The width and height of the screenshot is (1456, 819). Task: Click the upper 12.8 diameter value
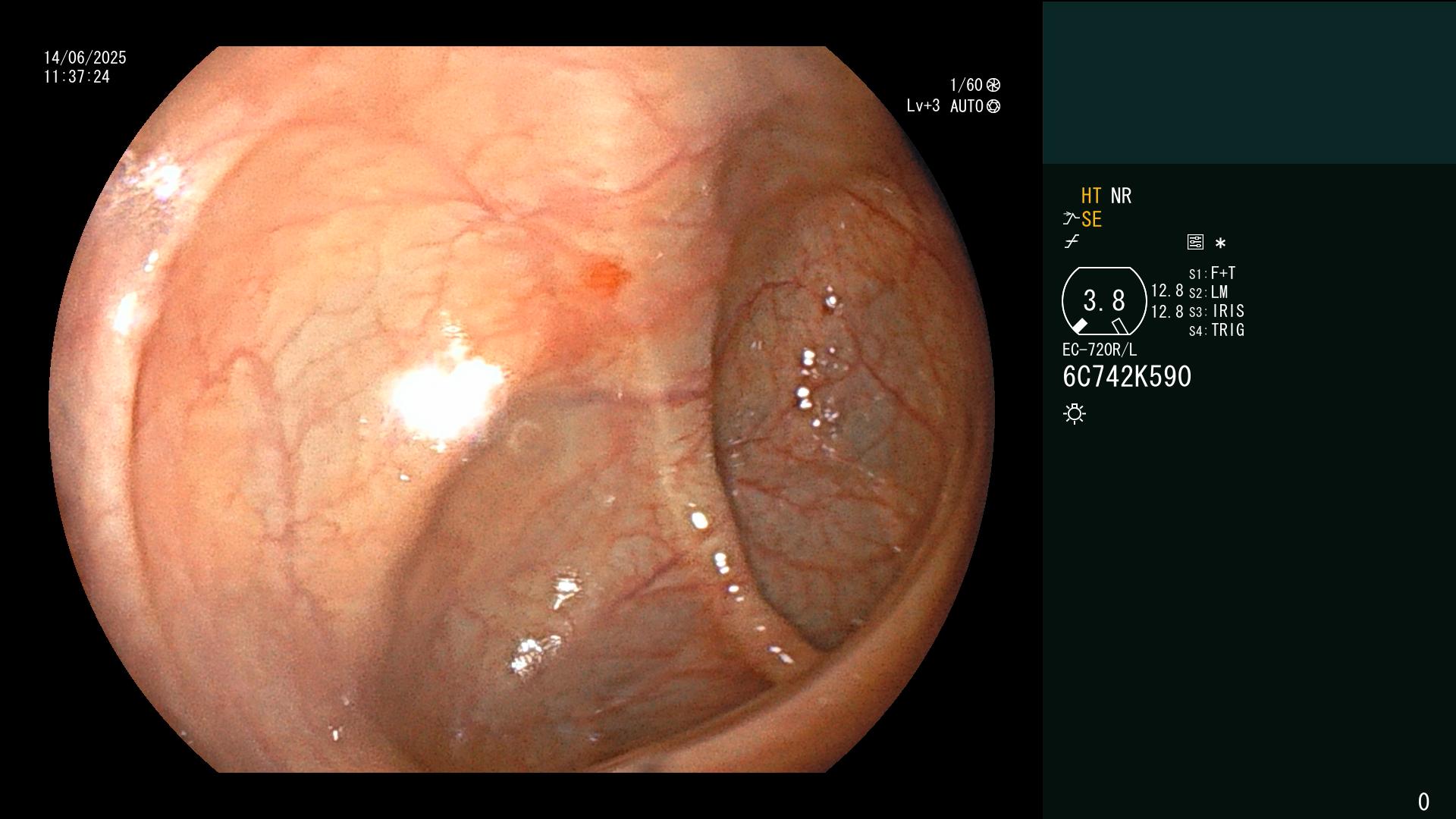[1167, 291]
